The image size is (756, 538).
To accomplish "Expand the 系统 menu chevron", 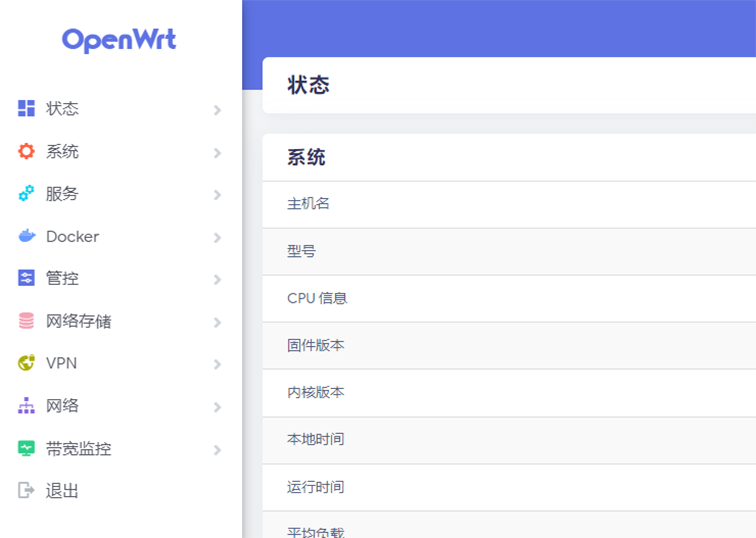I will click(x=217, y=153).
